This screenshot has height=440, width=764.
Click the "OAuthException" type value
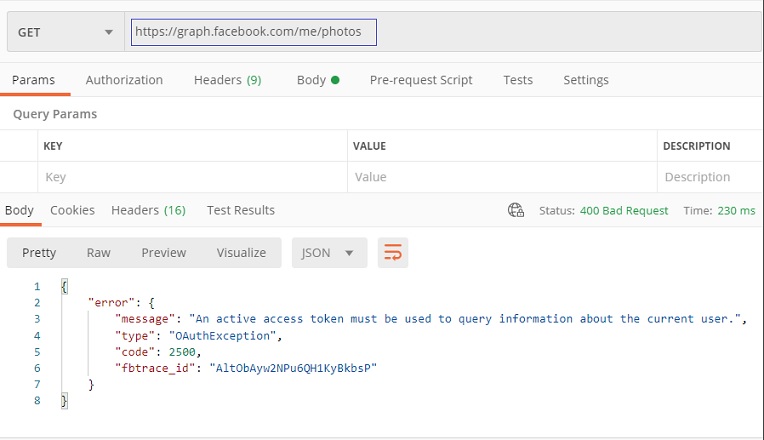tap(222, 336)
